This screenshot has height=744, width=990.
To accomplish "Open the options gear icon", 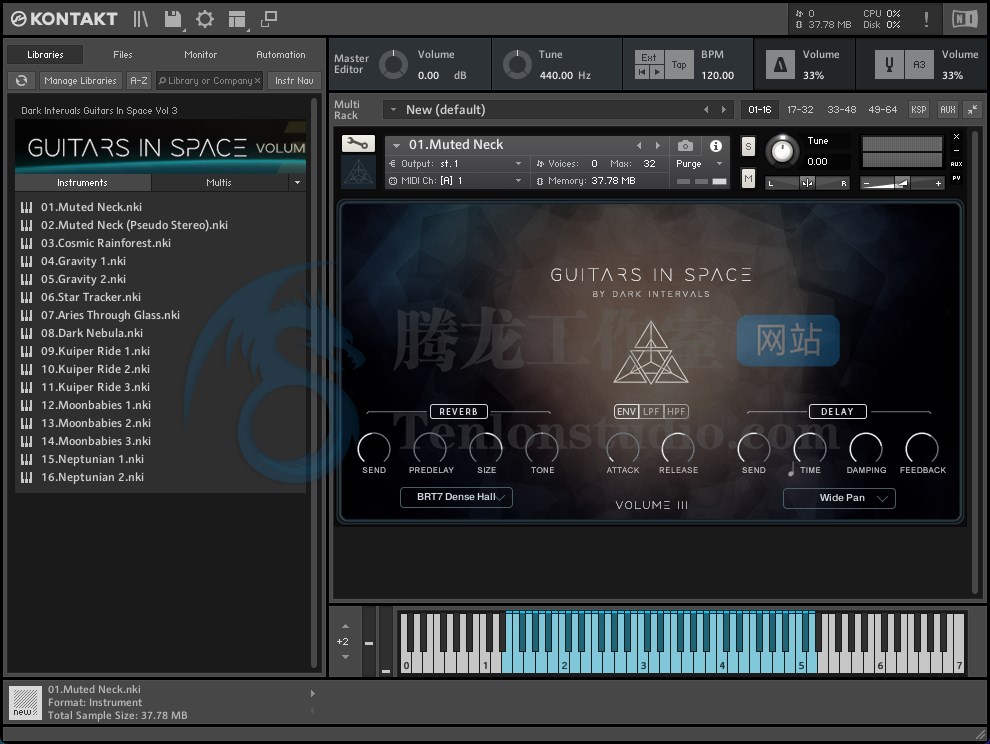I will coord(205,19).
